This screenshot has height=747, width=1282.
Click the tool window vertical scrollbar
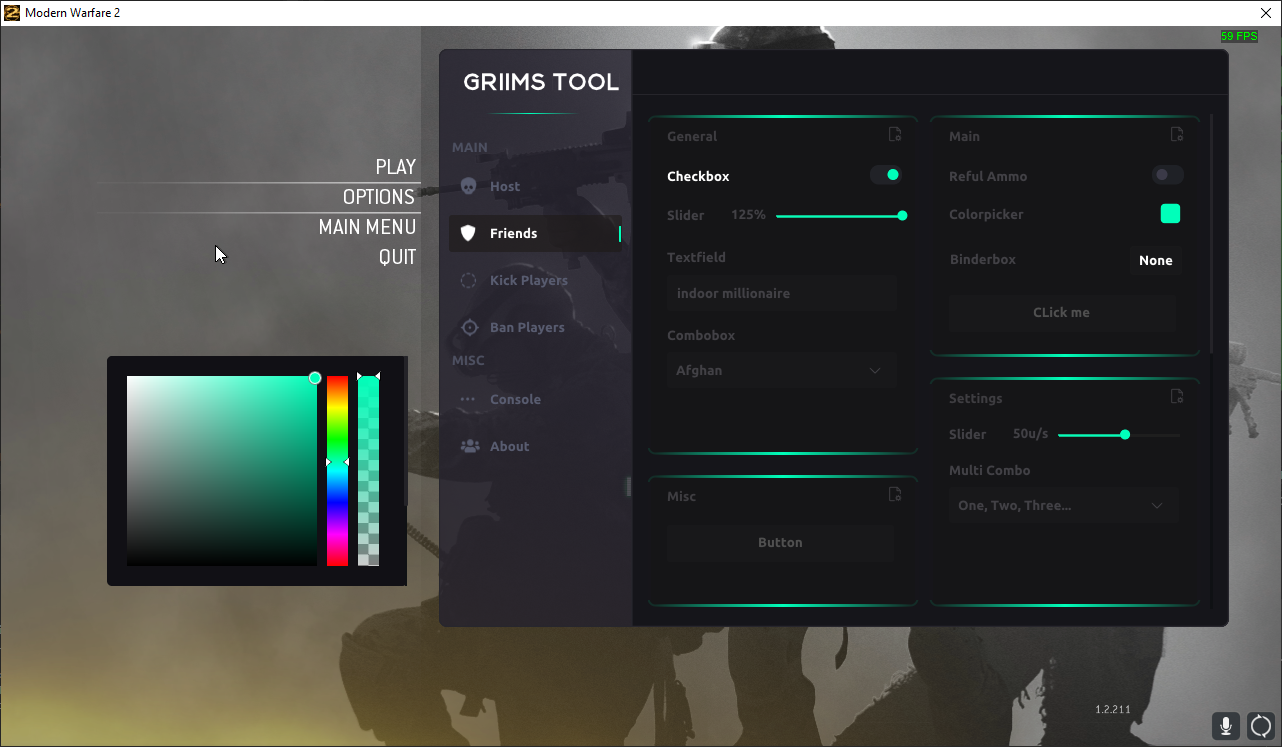coord(1212,235)
